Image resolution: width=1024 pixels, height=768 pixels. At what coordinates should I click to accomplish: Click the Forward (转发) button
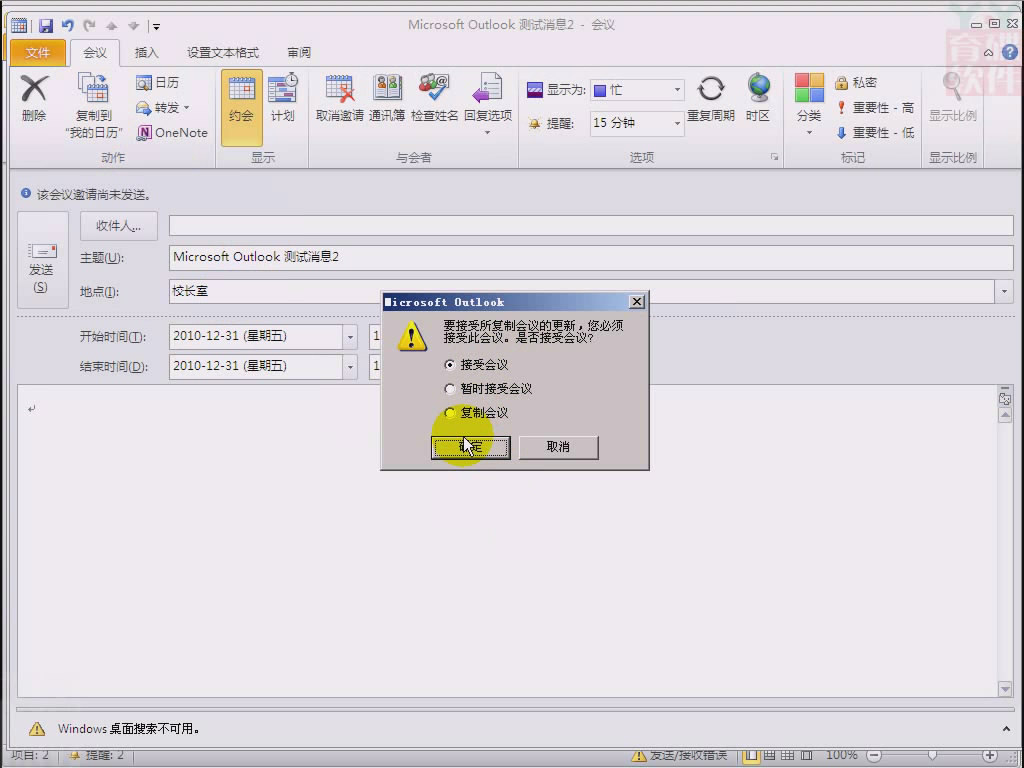click(163, 108)
